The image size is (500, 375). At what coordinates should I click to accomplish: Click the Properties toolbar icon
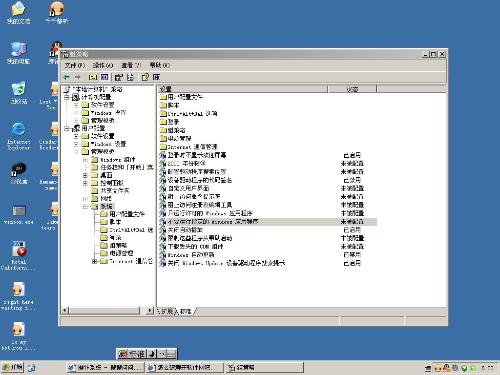118,77
